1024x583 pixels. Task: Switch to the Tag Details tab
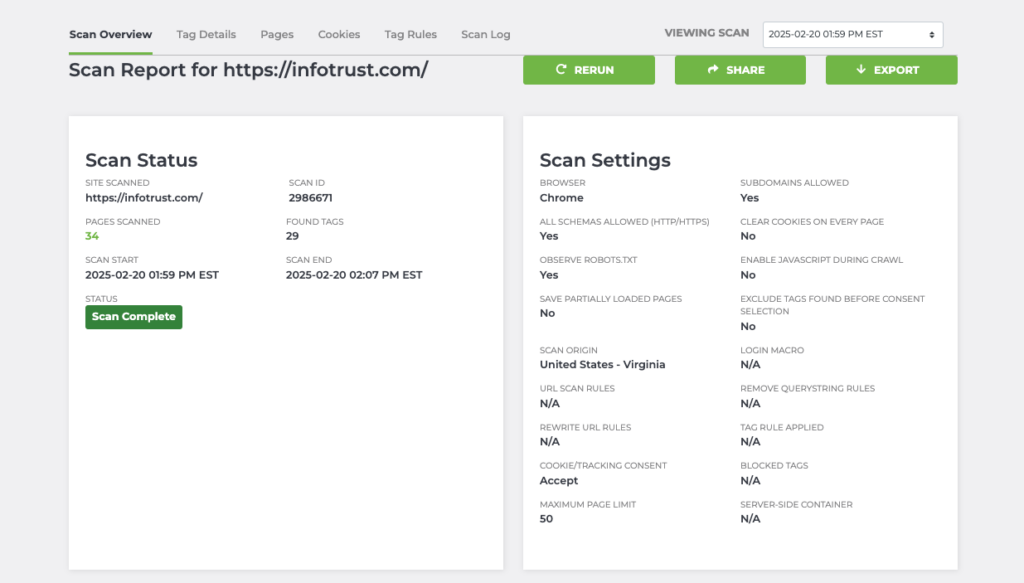206,34
